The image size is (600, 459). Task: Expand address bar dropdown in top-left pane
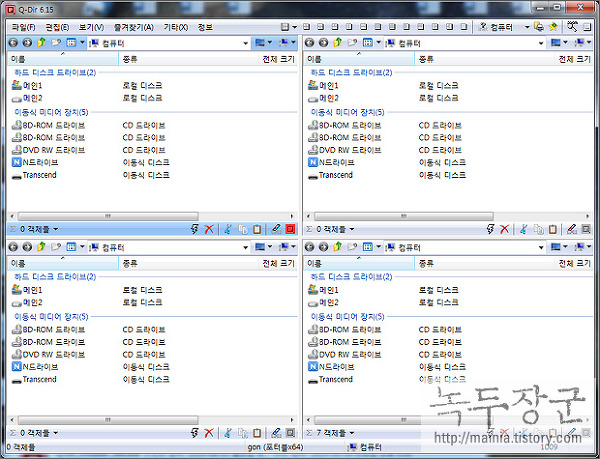tap(246, 43)
